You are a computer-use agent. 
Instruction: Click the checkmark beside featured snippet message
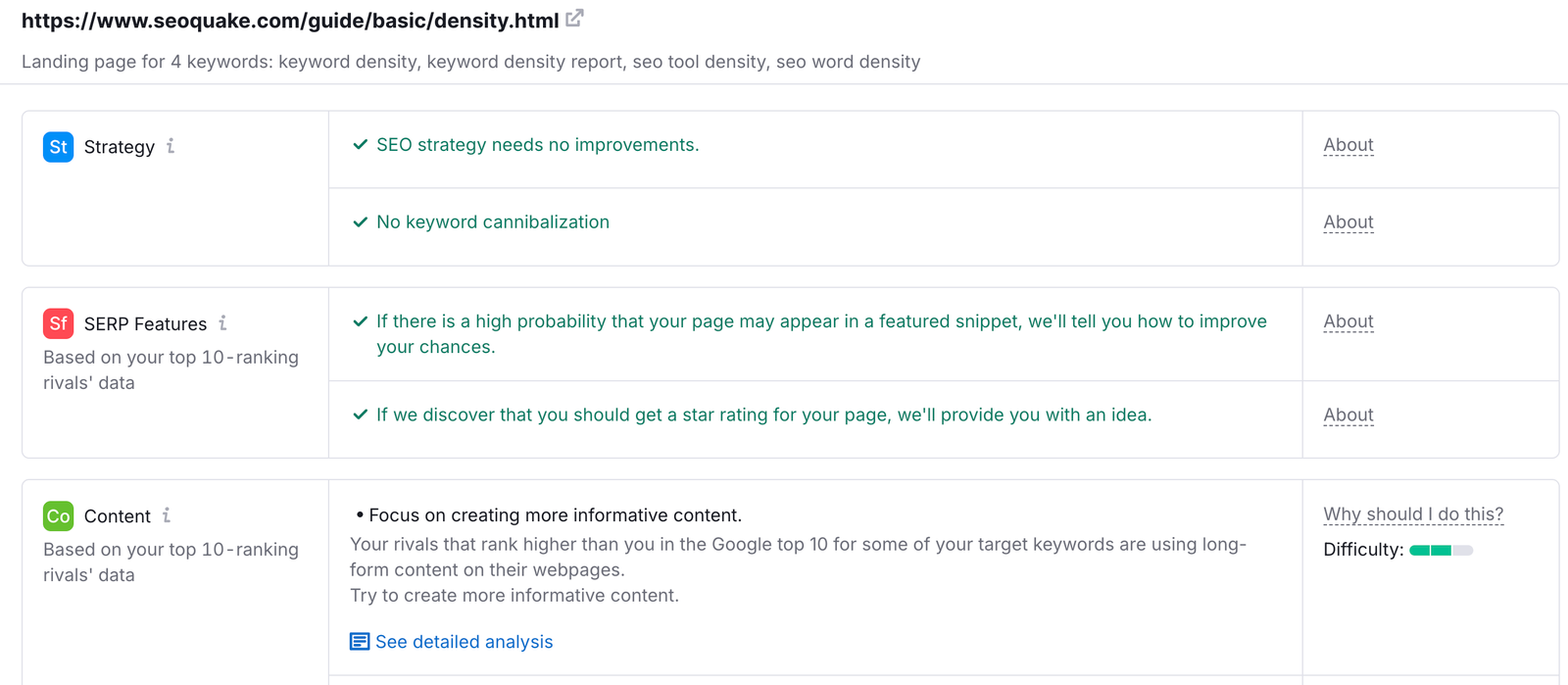(360, 320)
